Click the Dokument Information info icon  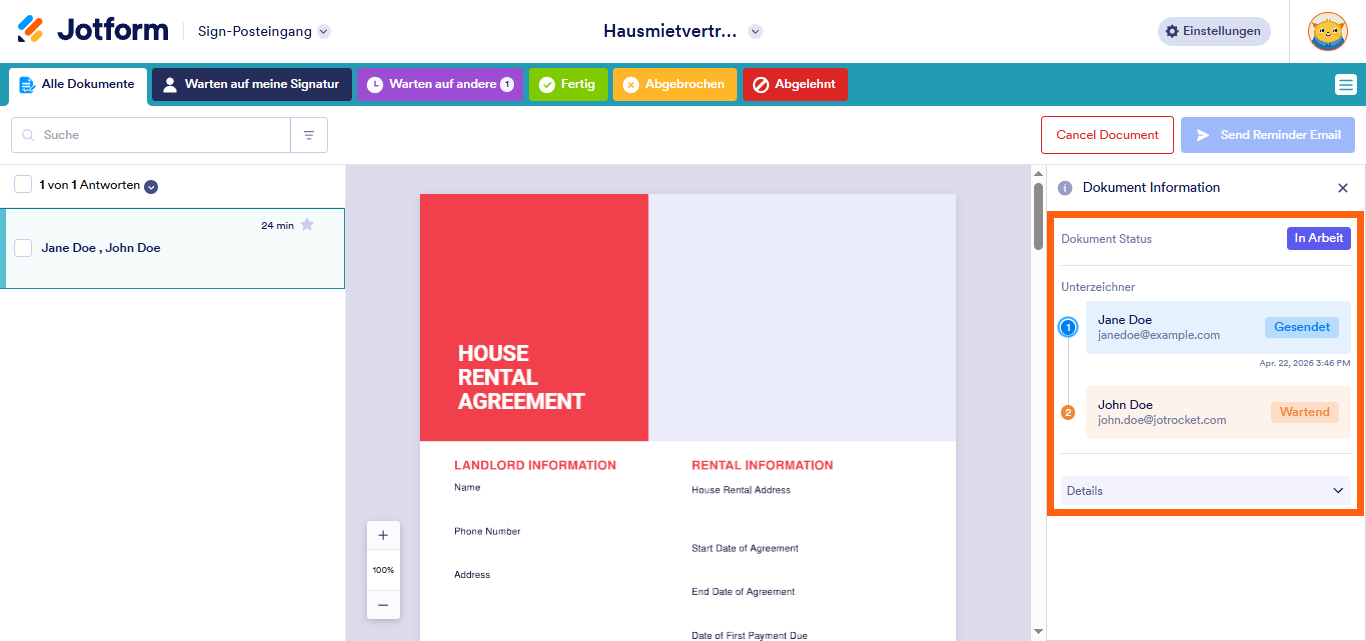coord(1065,188)
